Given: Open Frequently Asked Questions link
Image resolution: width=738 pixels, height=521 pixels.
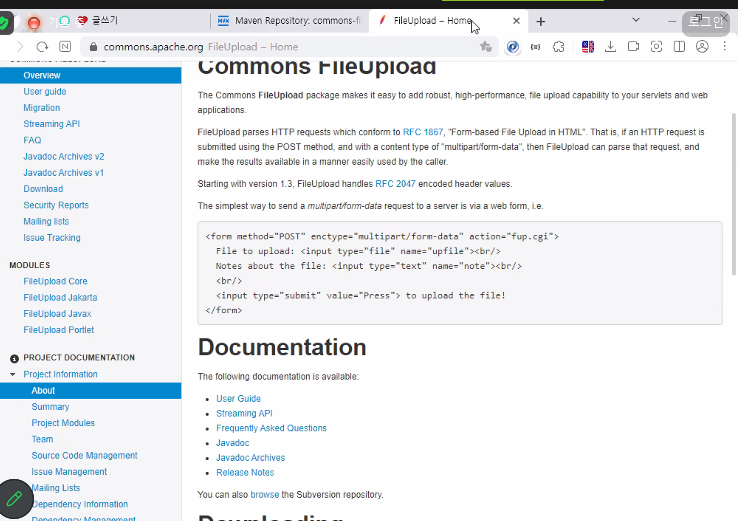Looking at the screenshot, I should coord(271,428).
